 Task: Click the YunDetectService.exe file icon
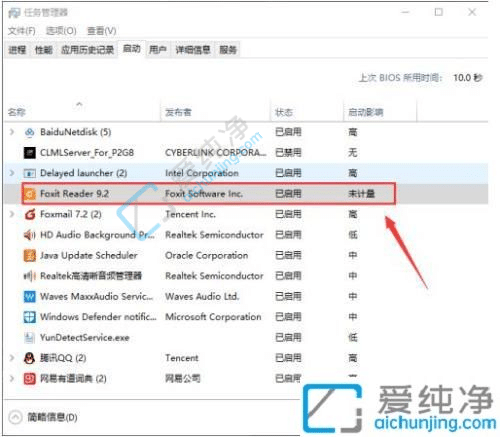pos(29,338)
